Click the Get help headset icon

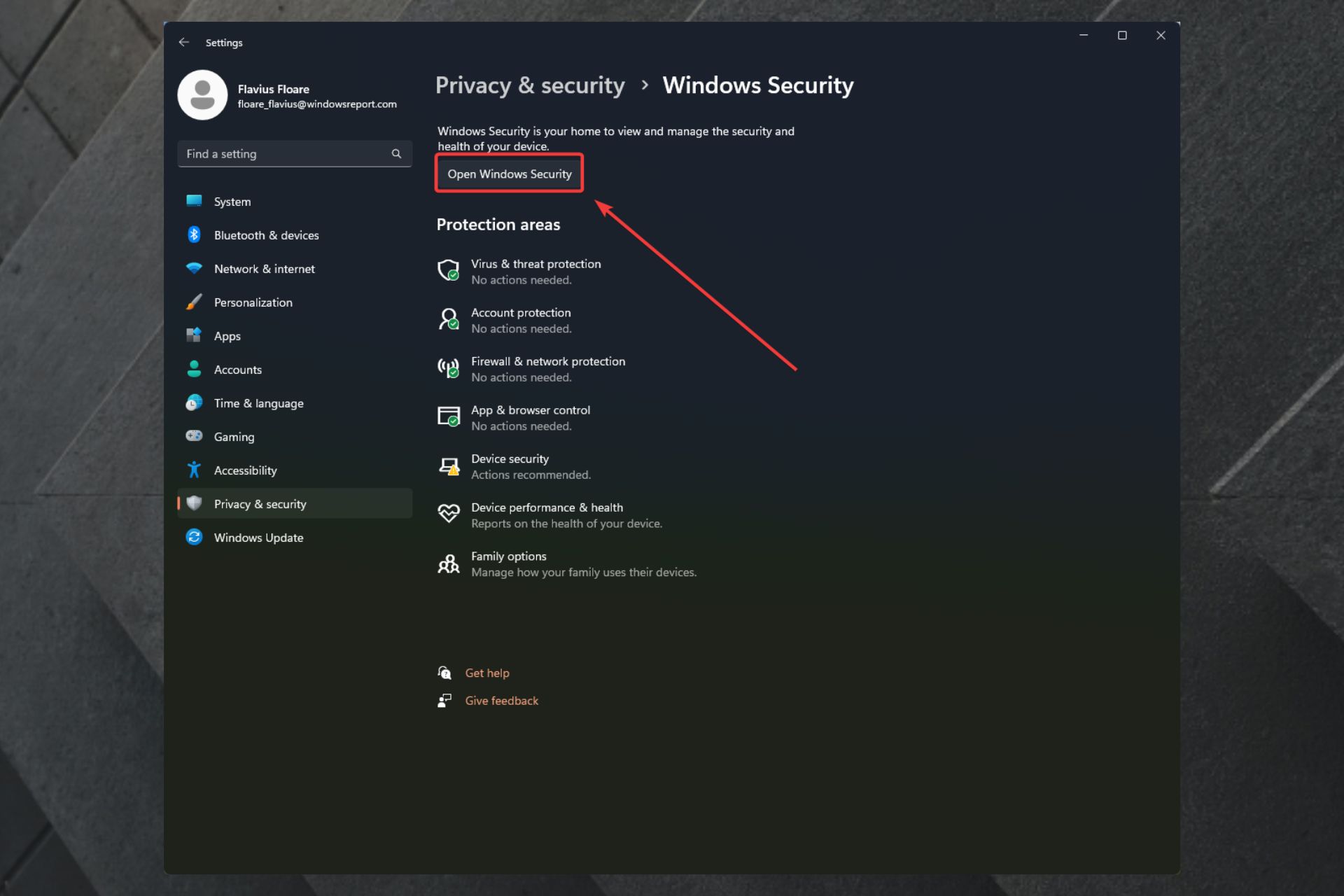(x=444, y=673)
